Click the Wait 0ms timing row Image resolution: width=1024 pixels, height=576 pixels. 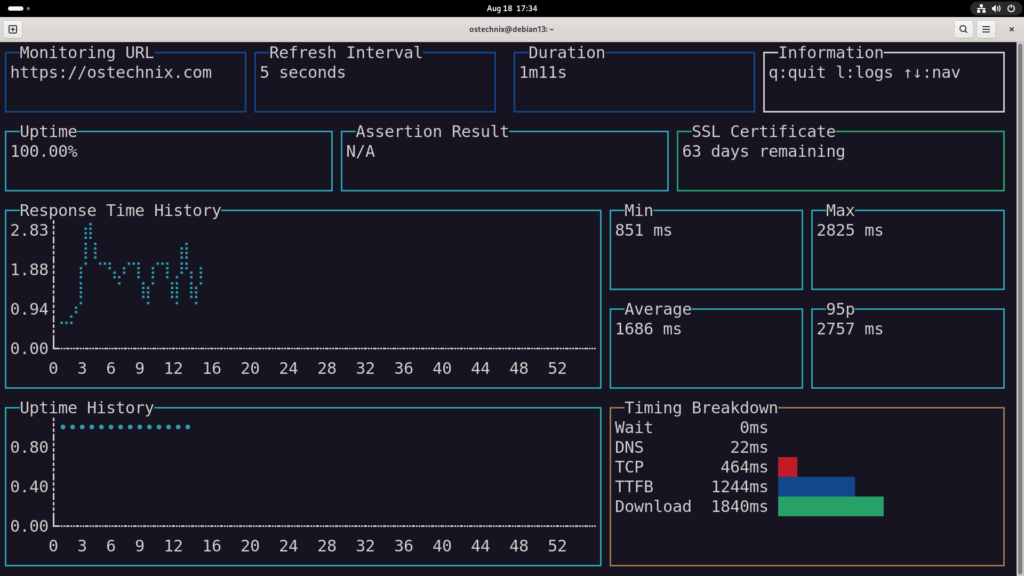coord(691,428)
